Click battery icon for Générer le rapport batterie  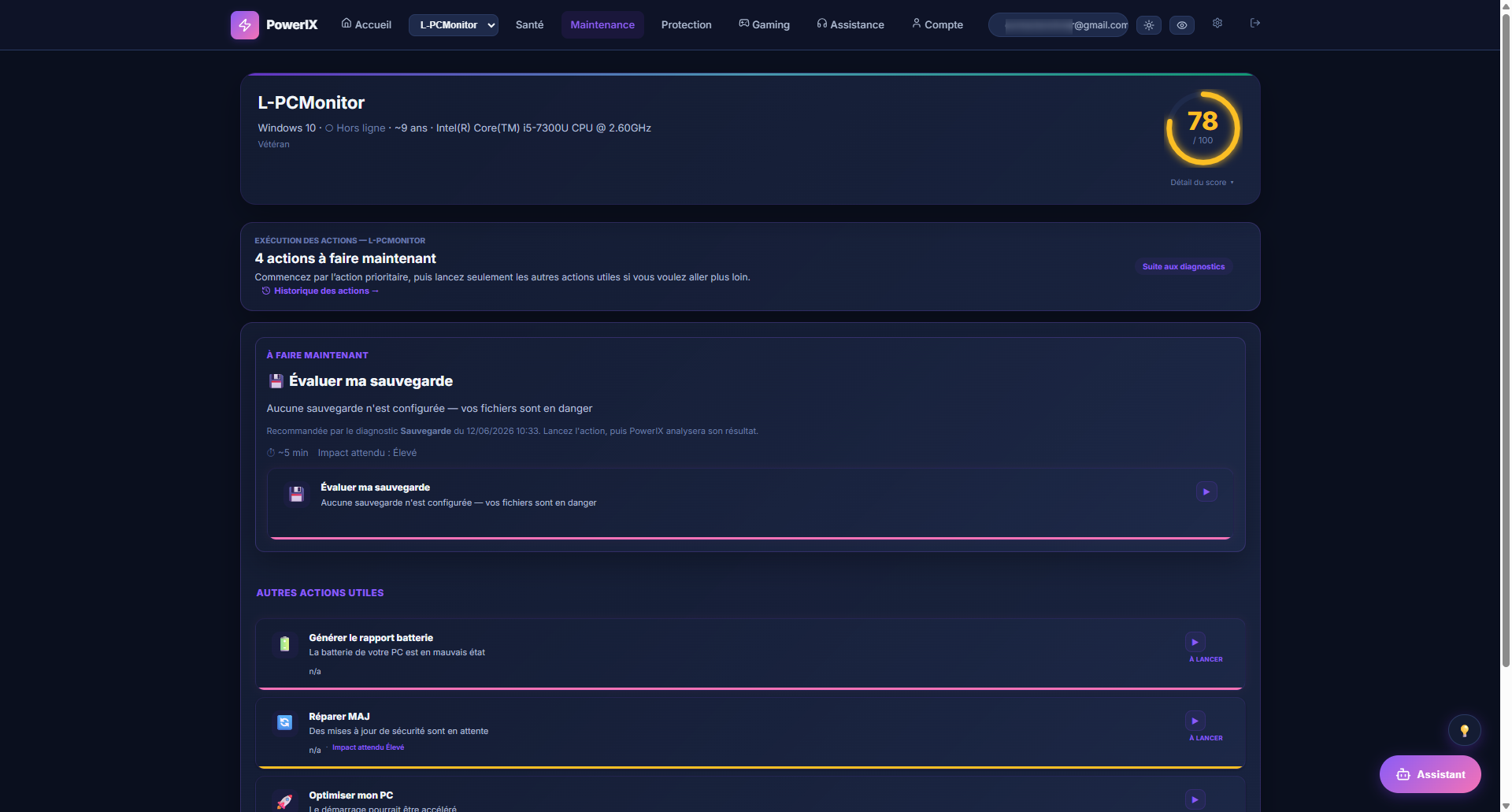(x=284, y=643)
